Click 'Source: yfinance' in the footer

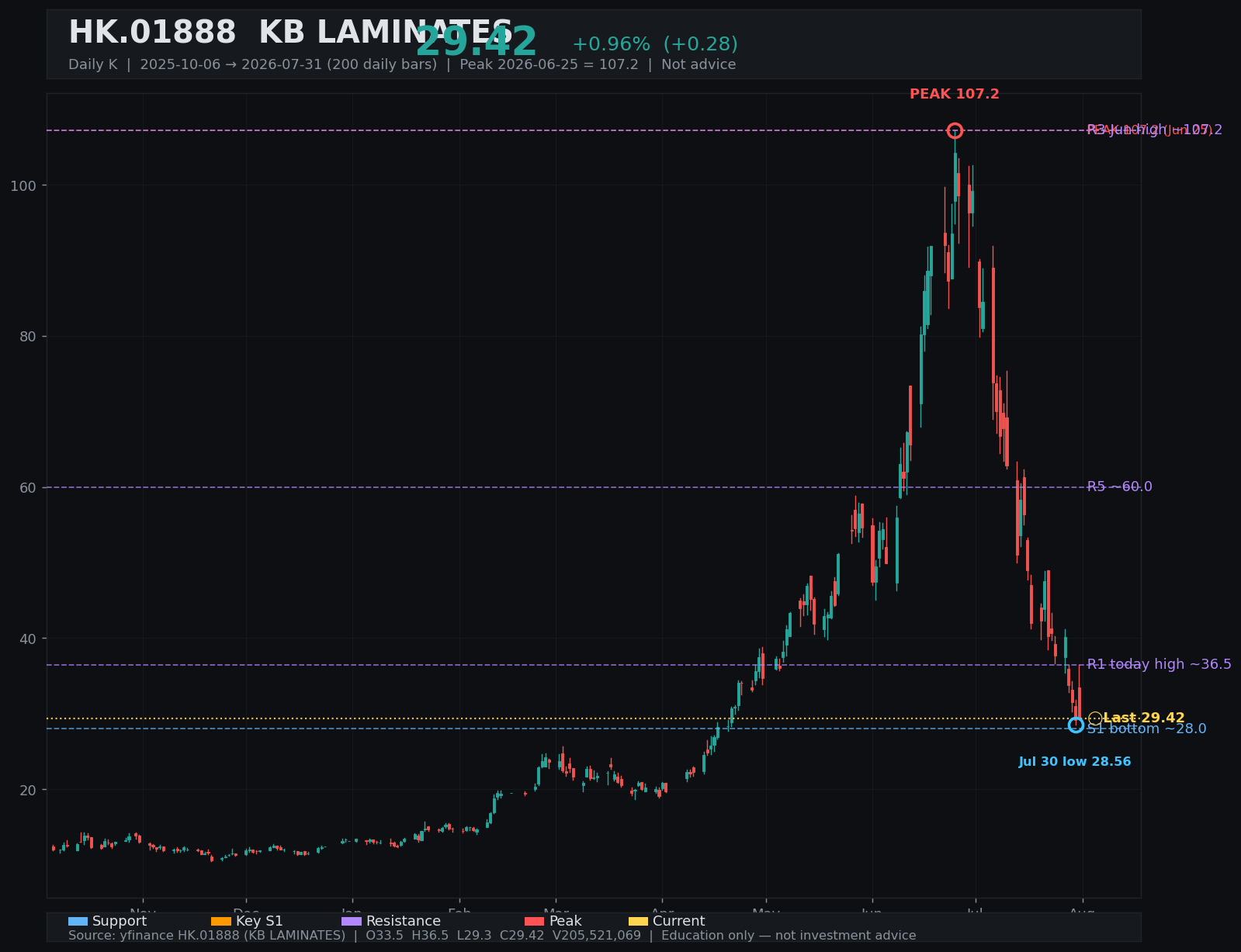pyautogui.click(x=122, y=936)
